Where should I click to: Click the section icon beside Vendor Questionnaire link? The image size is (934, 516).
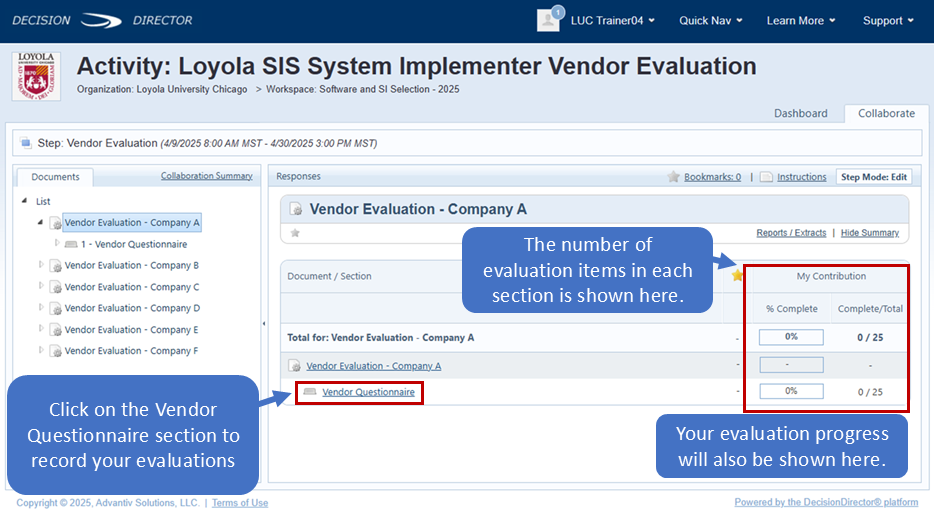[310, 391]
